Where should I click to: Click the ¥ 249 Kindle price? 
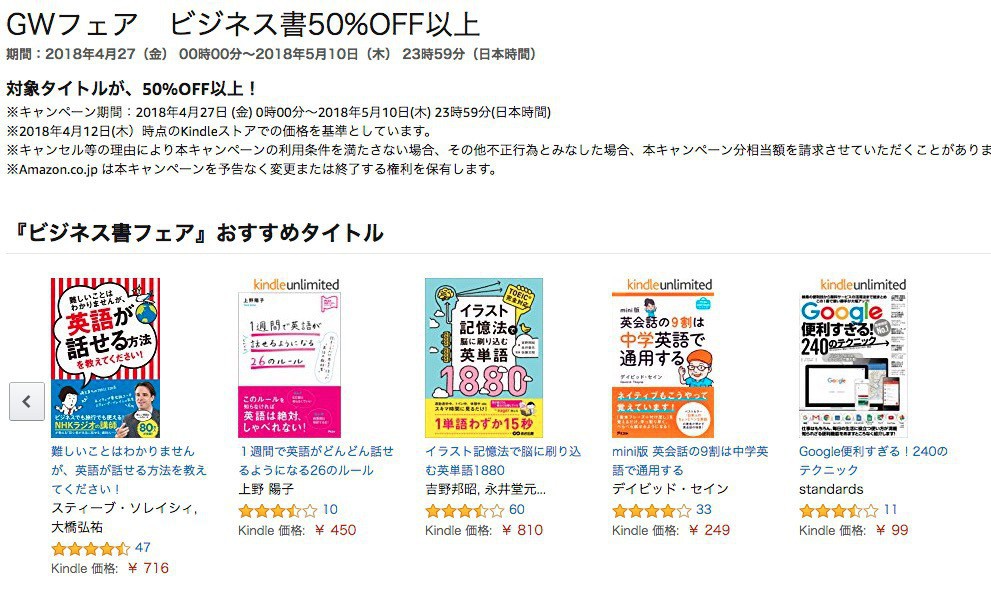(x=709, y=530)
